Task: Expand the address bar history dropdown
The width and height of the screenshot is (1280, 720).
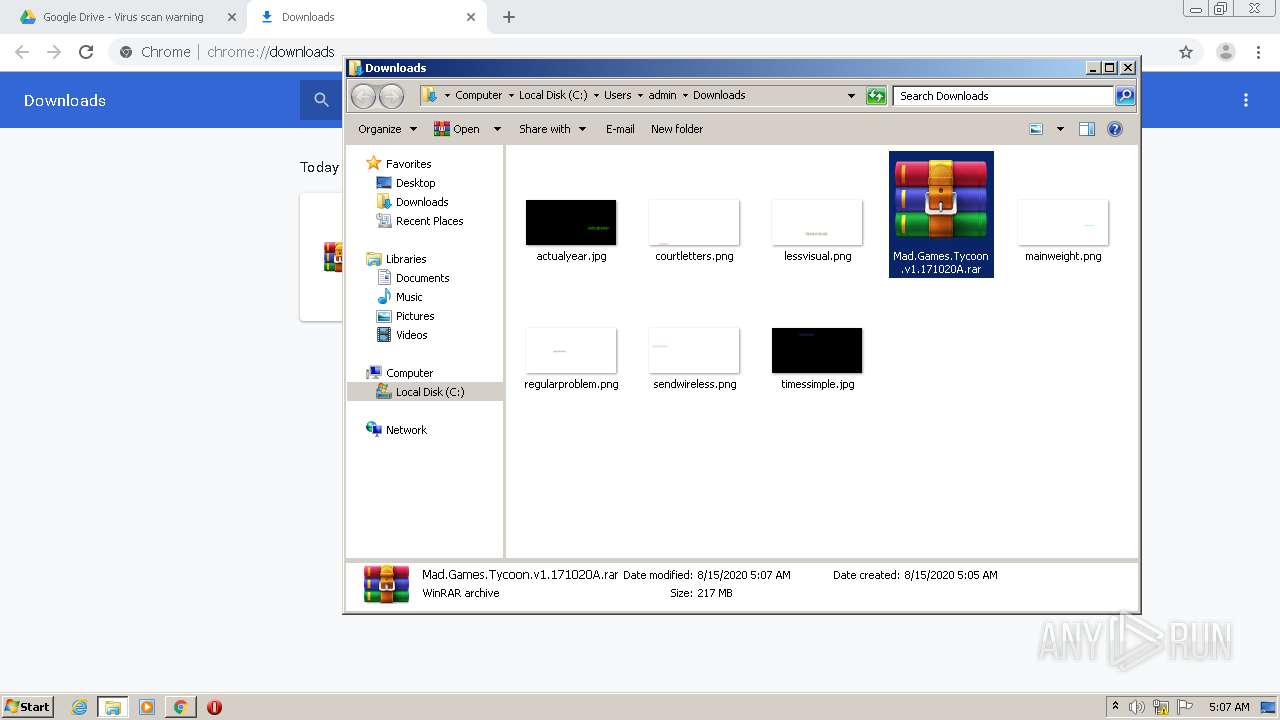Action: [851, 96]
